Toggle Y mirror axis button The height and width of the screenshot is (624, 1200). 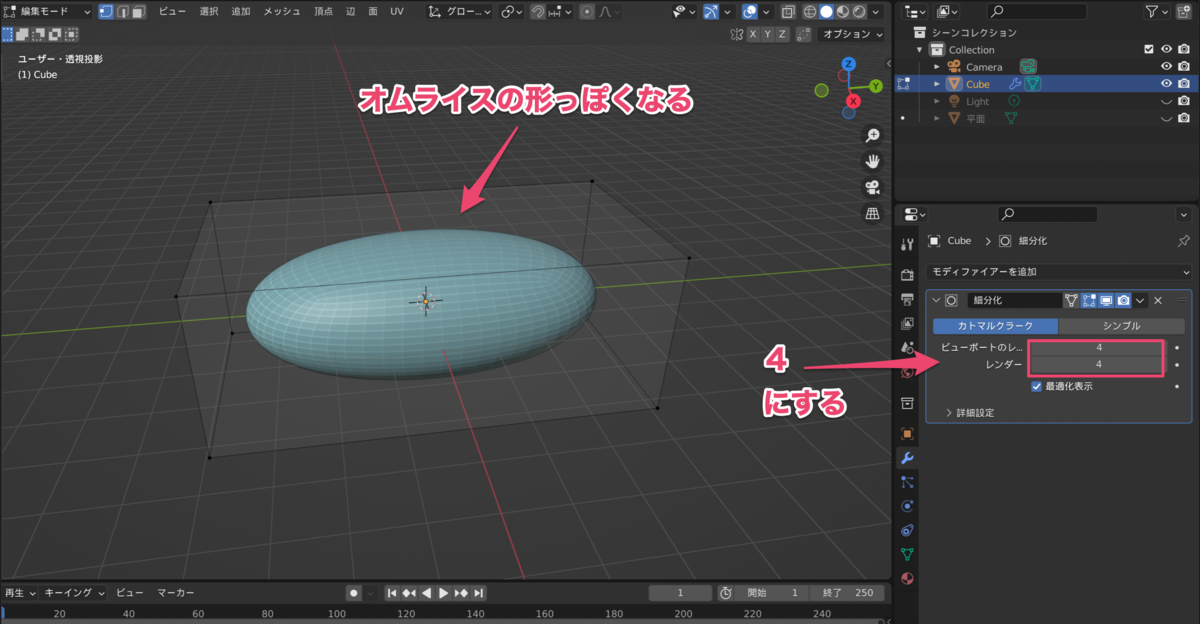coord(767,34)
